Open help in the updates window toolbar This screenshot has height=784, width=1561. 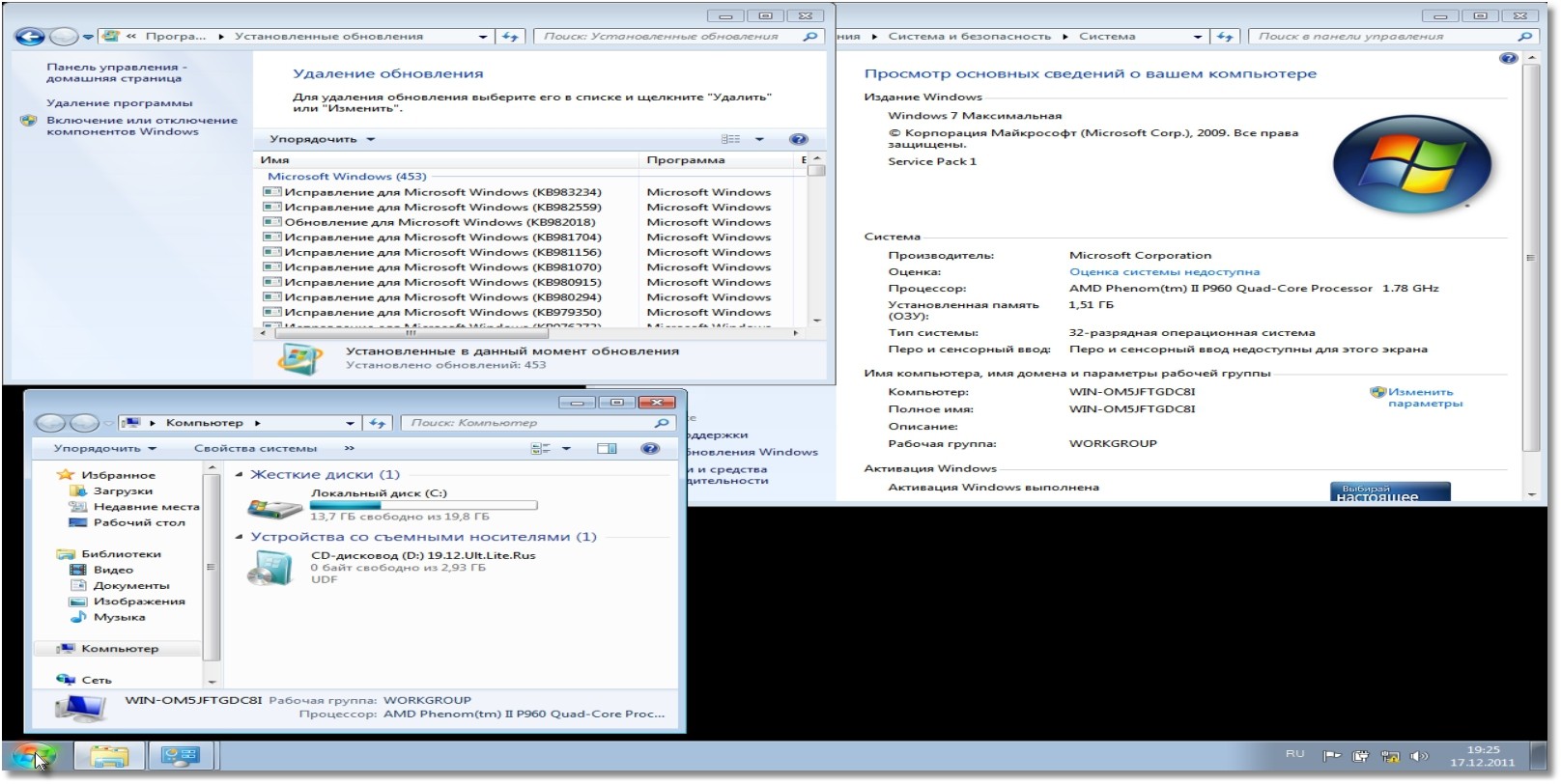(798, 139)
